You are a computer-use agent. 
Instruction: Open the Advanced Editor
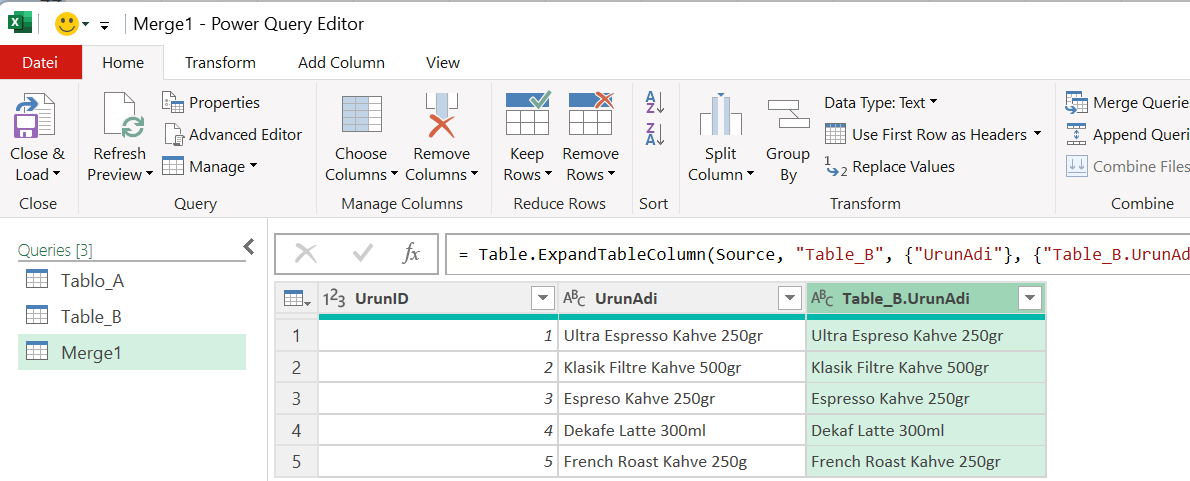point(233,134)
